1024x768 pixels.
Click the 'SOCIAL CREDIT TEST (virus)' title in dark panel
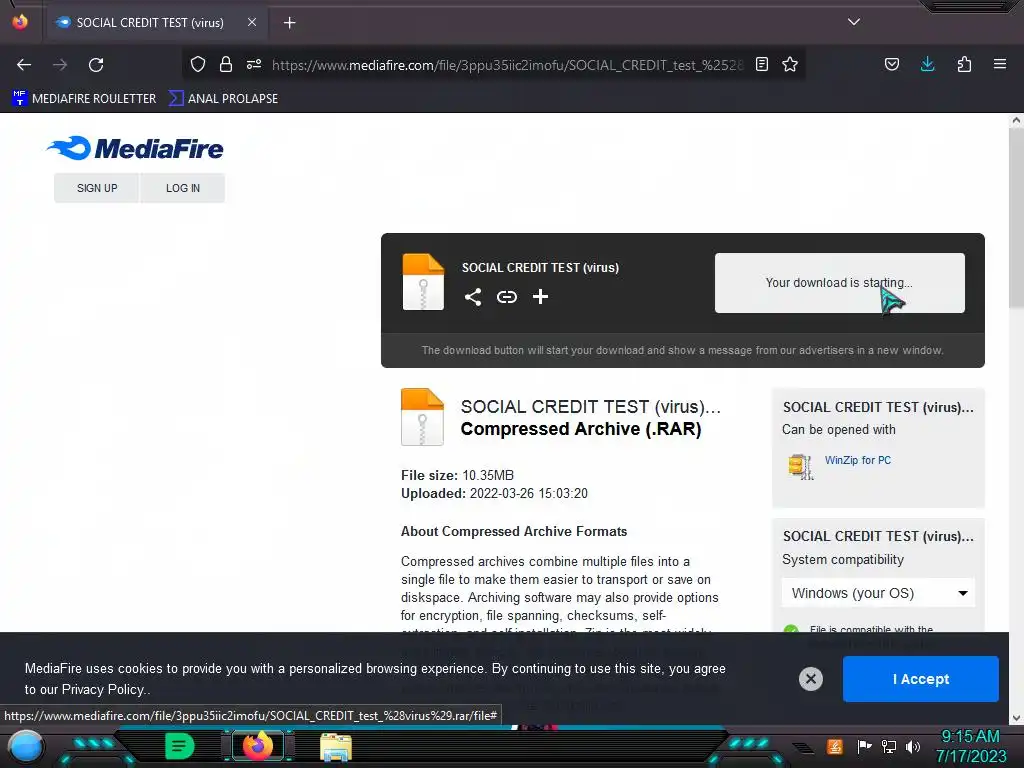(540, 268)
